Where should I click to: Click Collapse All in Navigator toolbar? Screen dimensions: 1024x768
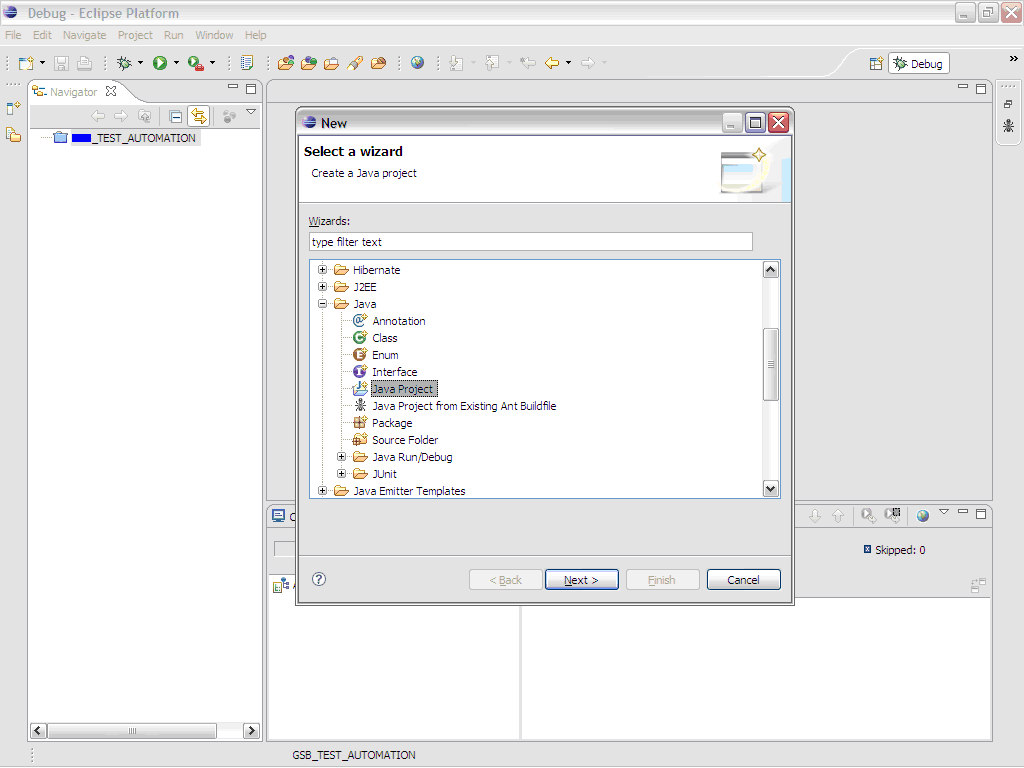point(175,116)
